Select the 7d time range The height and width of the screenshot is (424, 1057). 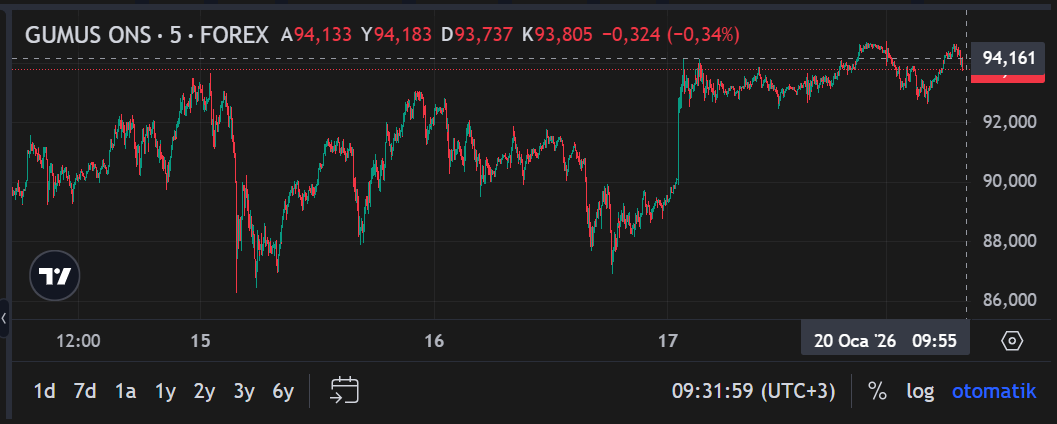tap(85, 391)
